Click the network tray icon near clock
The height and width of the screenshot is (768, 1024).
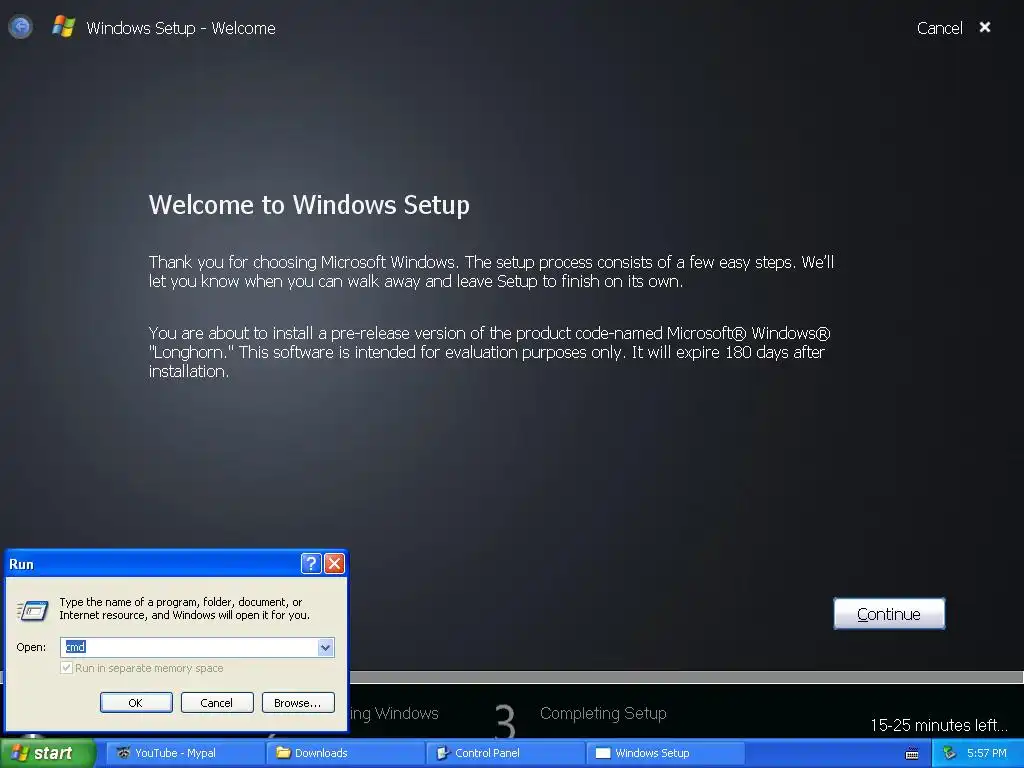pyautogui.click(x=949, y=753)
